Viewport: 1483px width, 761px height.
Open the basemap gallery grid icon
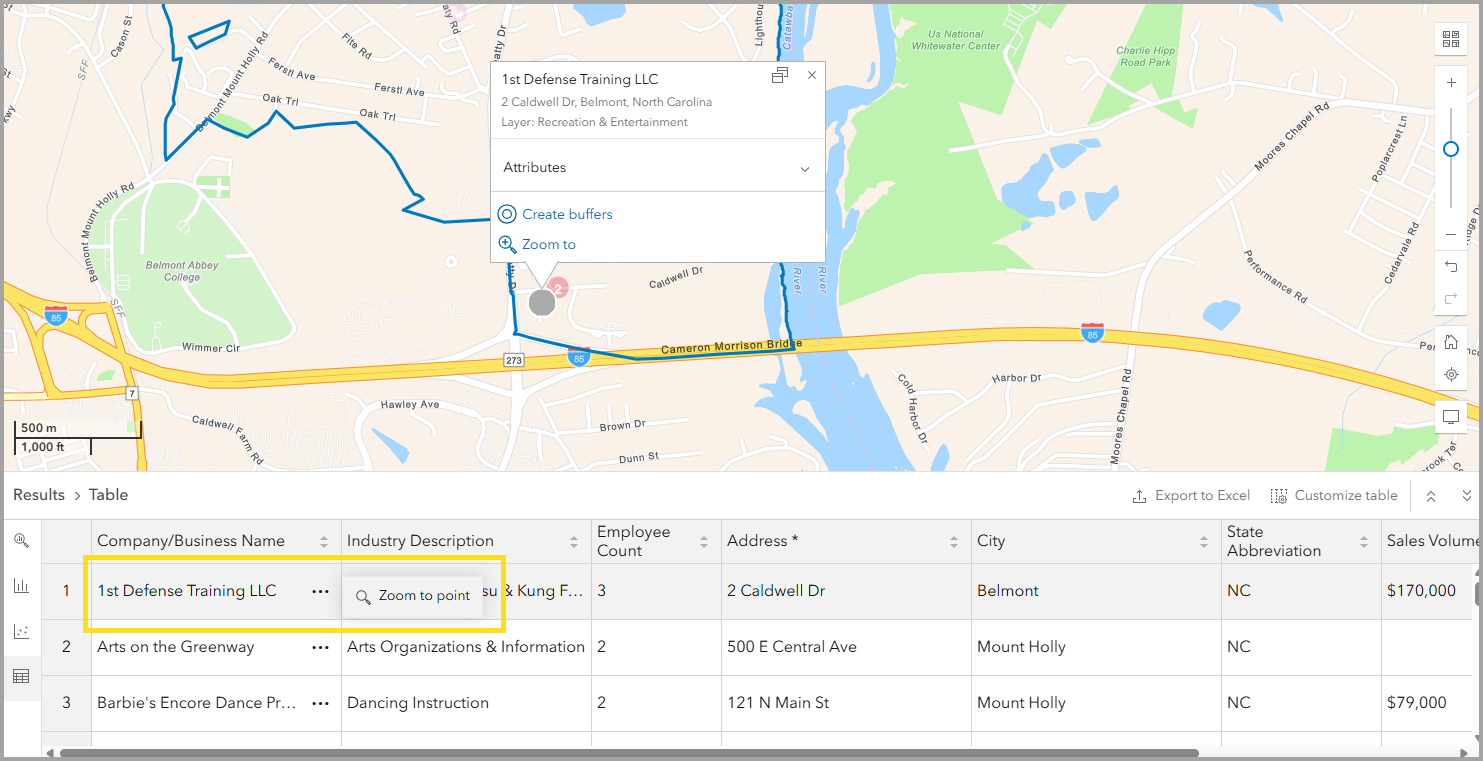point(1450,39)
